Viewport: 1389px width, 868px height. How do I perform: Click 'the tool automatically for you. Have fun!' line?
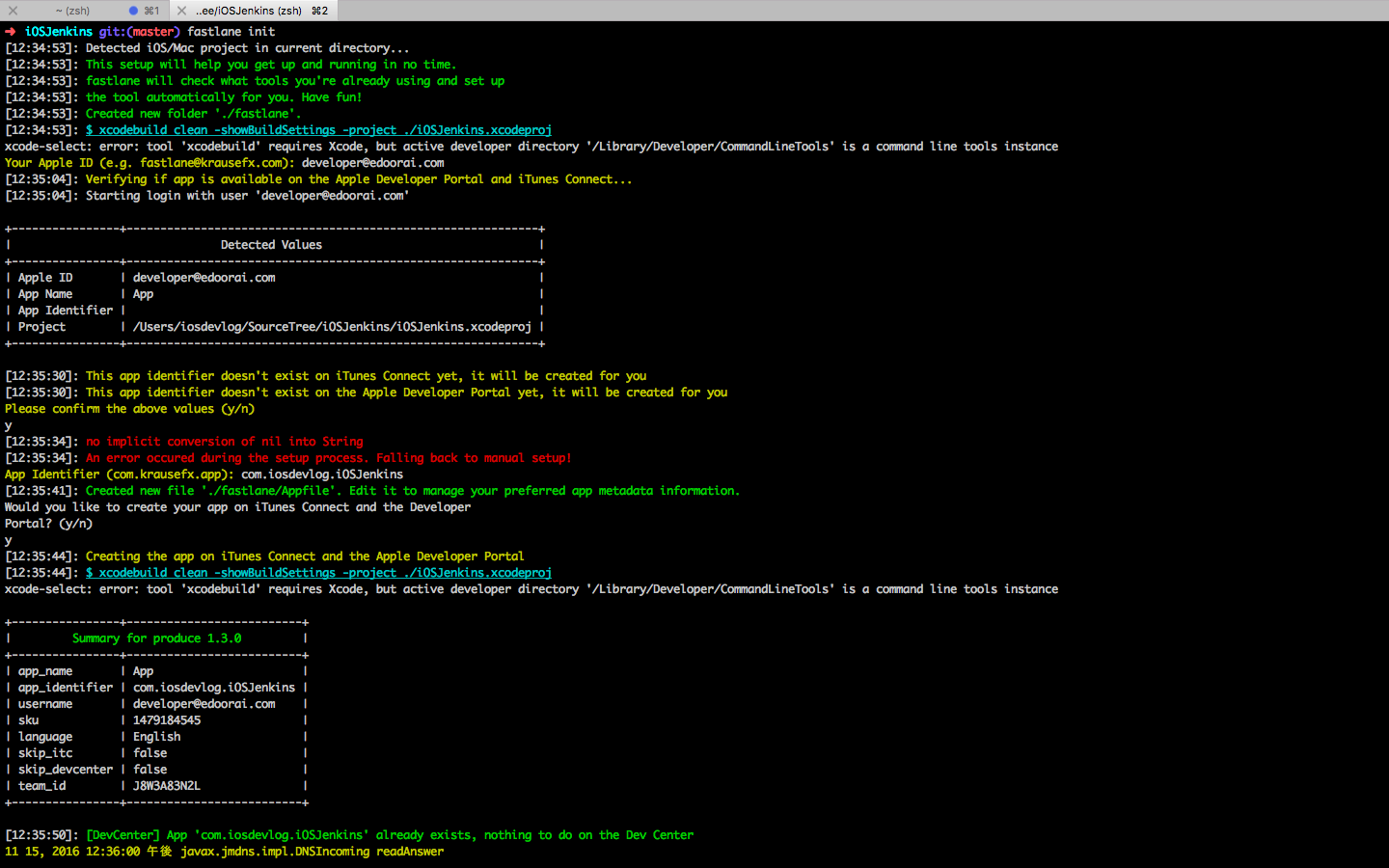click(x=224, y=97)
